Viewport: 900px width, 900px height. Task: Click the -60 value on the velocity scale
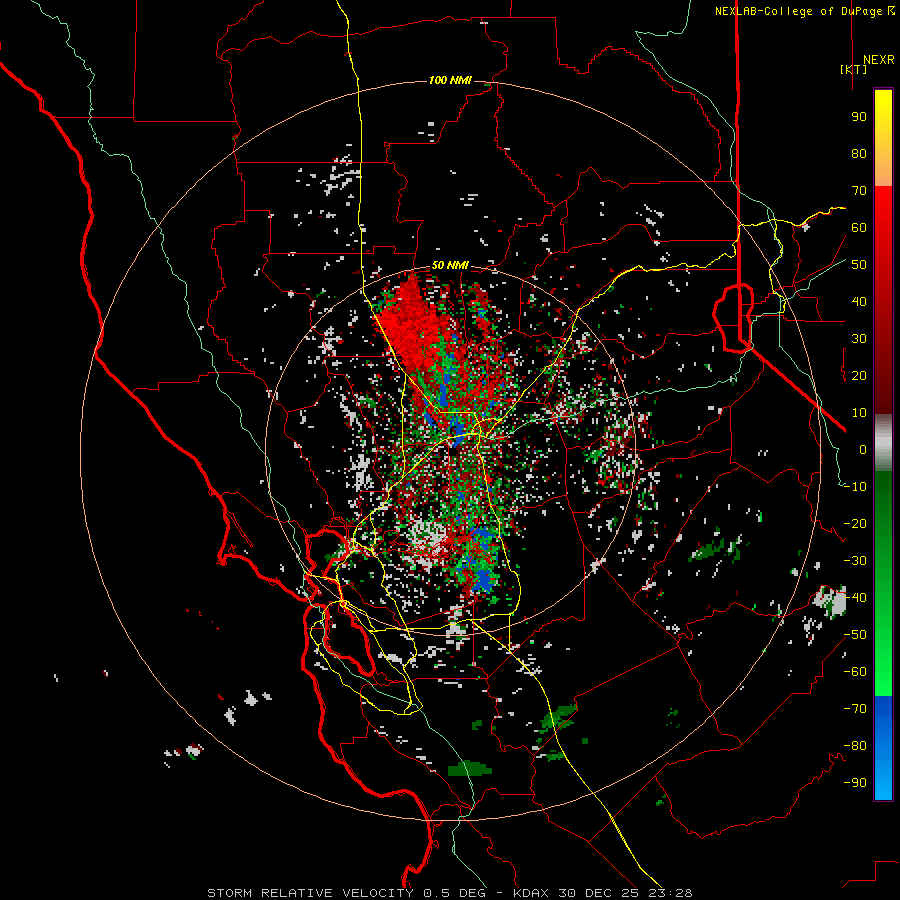(x=855, y=672)
